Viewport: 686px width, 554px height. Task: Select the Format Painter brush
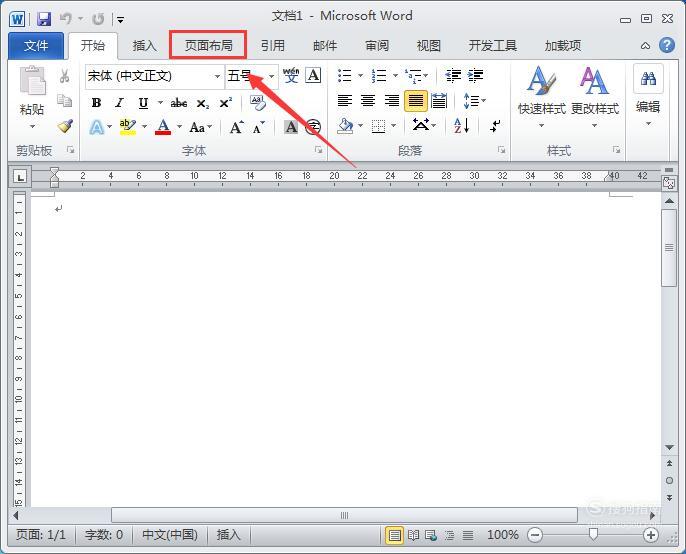(65, 126)
